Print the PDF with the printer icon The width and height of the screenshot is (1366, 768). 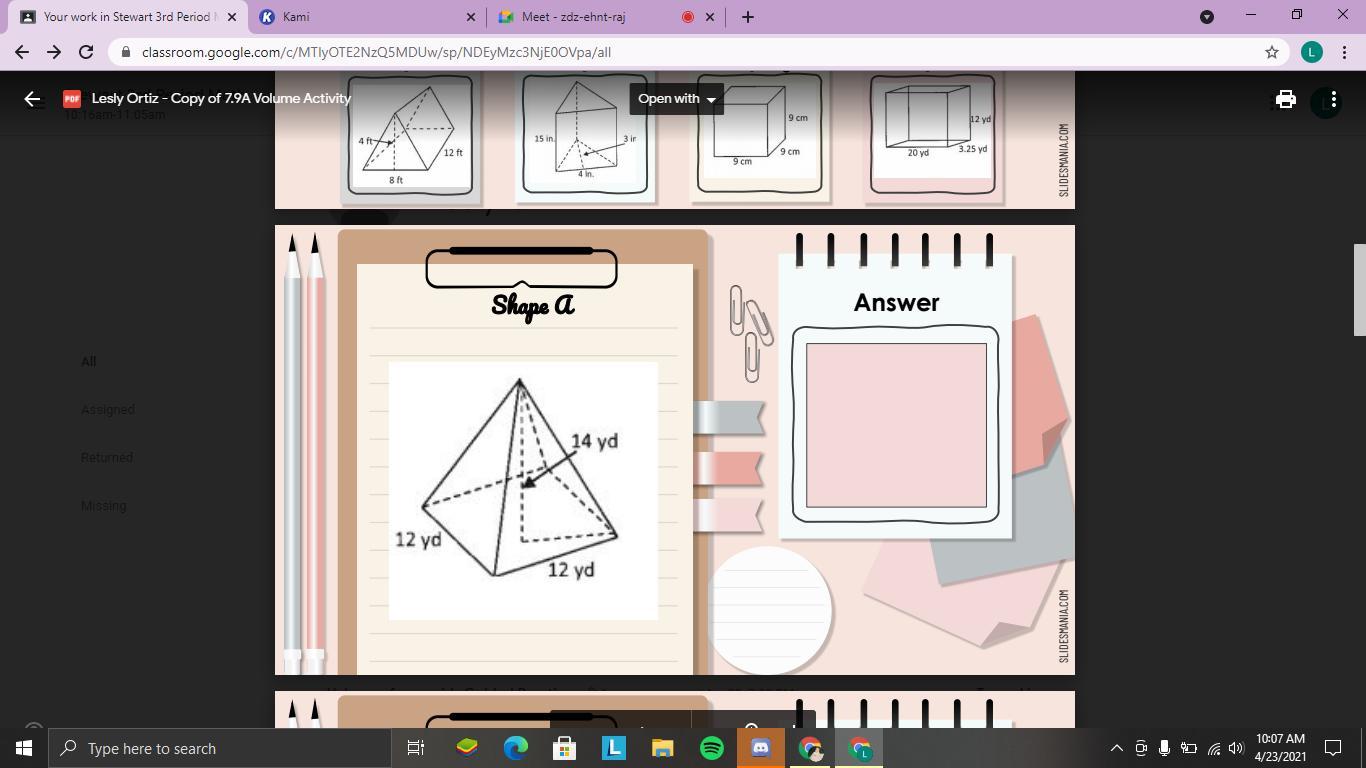[1286, 99]
